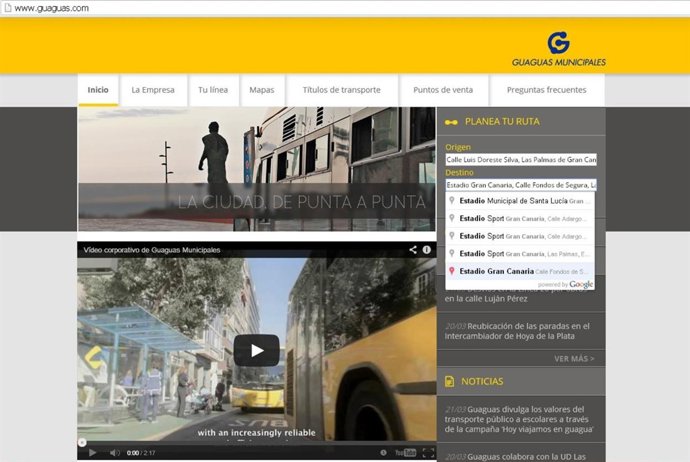Click the hero banner La ciudad de punta a punta
This screenshot has height=462, width=690.
pyautogui.click(x=257, y=169)
